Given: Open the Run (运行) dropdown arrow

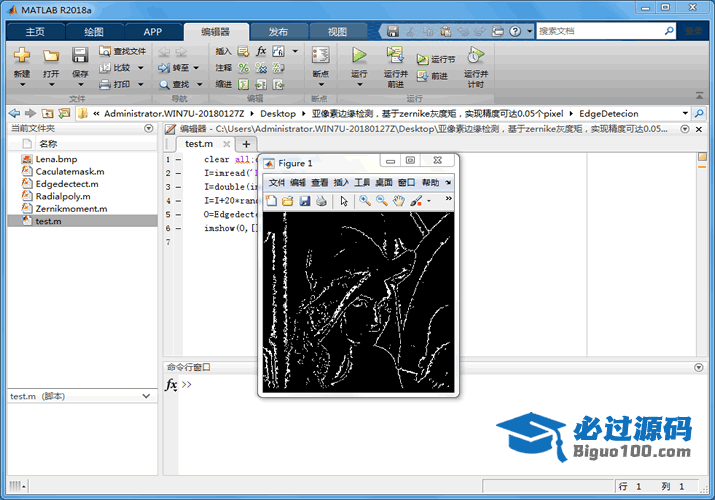Looking at the screenshot, I should pyautogui.click(x=359, y=84).
